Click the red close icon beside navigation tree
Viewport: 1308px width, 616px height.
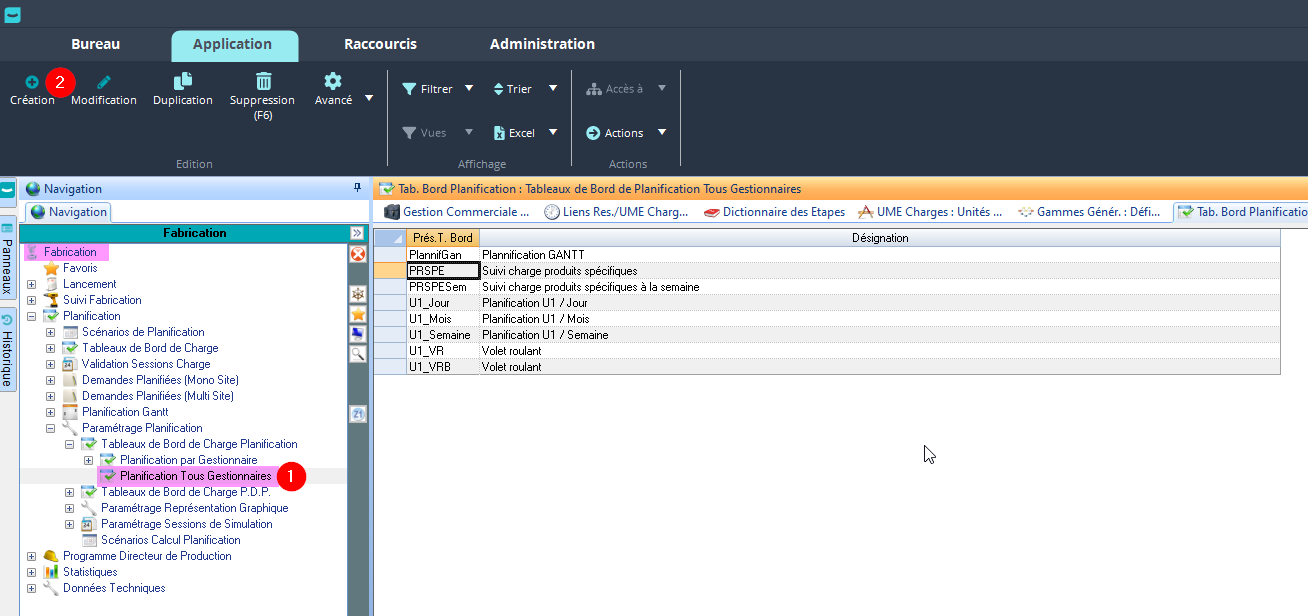point(357,255)
